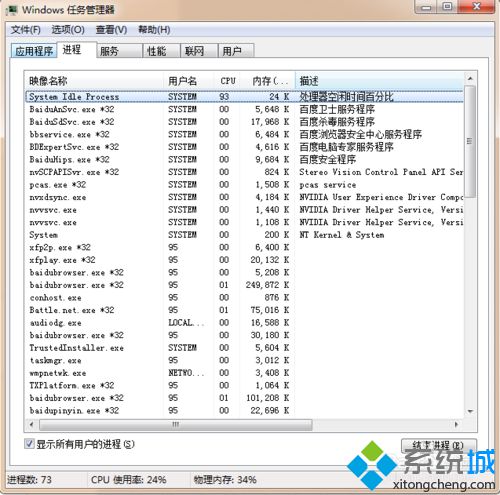Open the 帮助(H) menu
The image size is (500, 495).
(154, 30)
